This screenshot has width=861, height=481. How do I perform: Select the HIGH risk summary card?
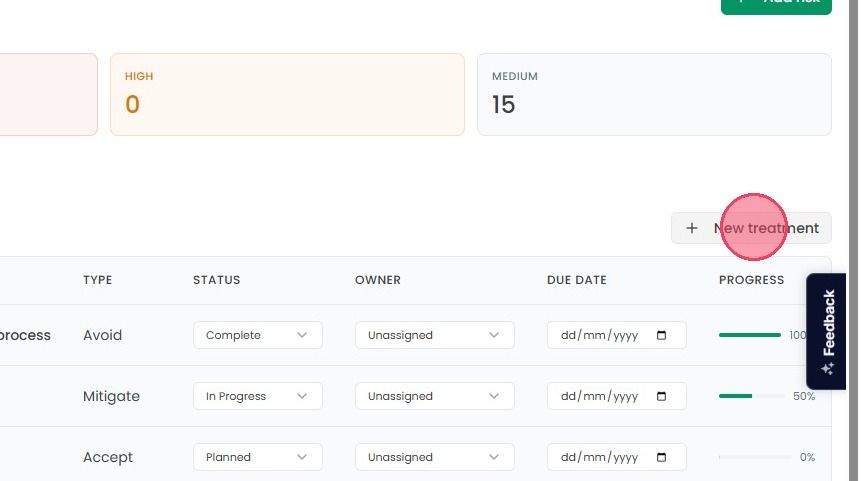(x=287, y=94)
